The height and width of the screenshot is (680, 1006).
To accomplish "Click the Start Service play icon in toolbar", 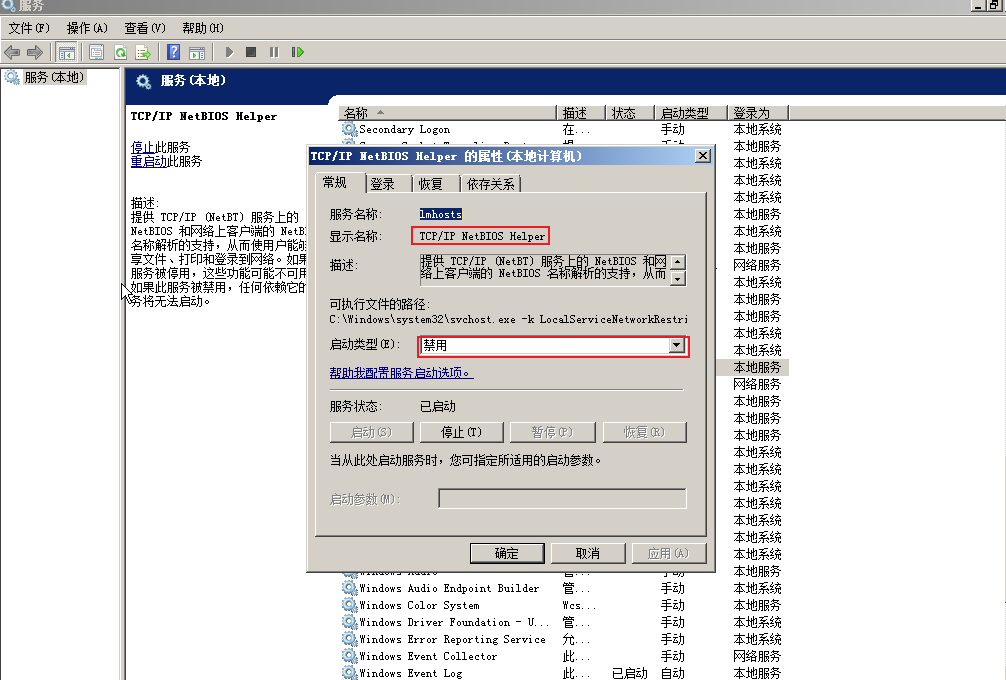I will (x=229, y=52).
